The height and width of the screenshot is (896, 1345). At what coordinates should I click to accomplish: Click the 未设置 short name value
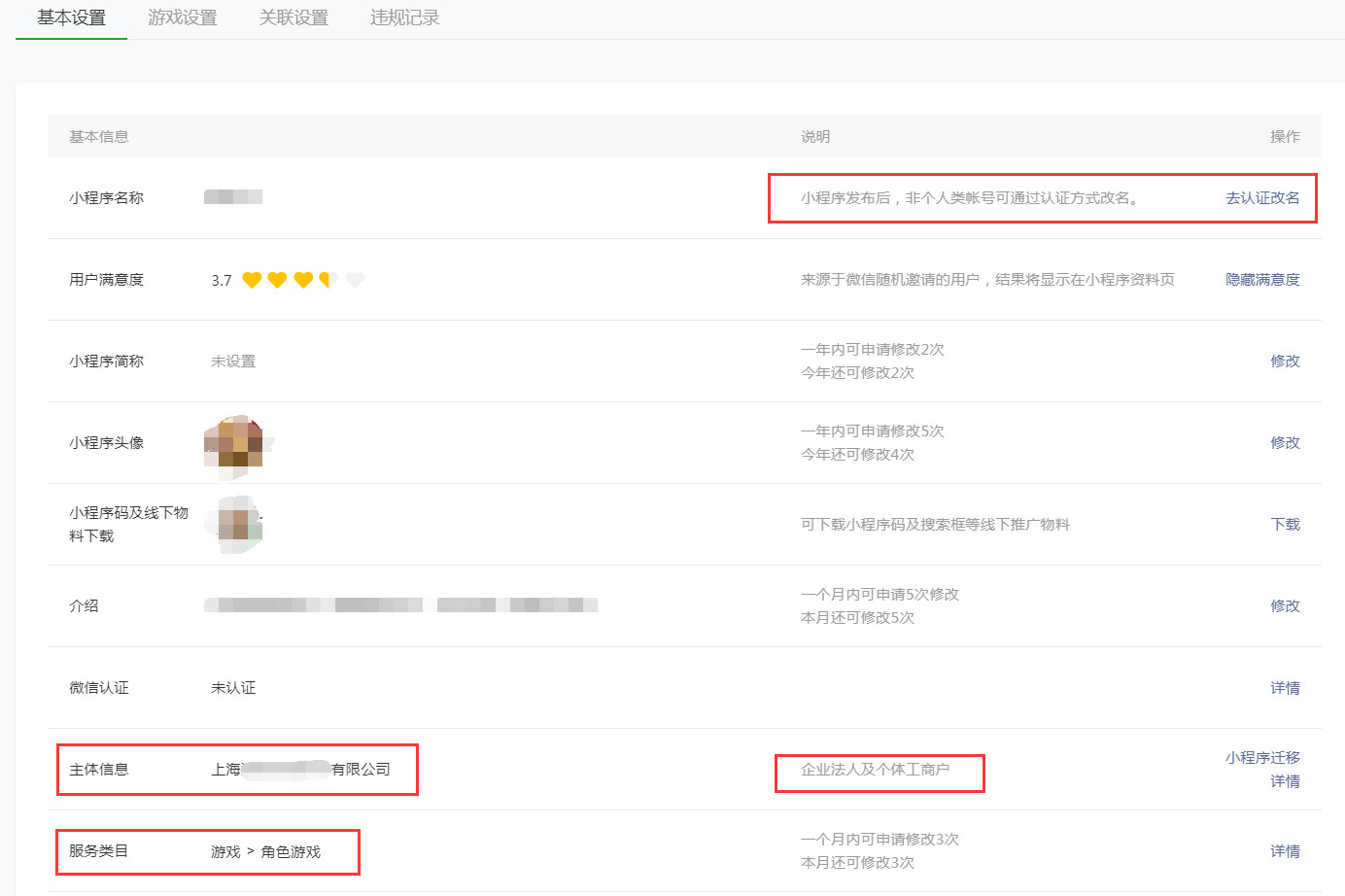[233, 361]
